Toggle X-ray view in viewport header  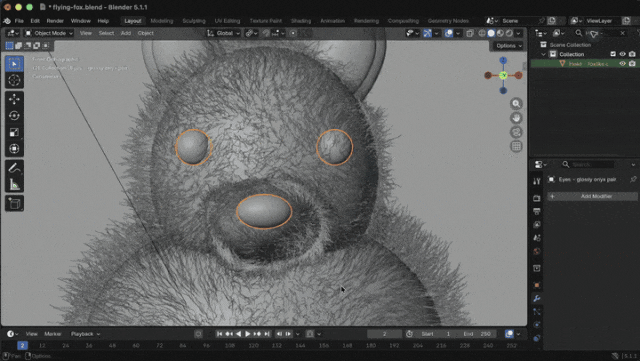[x=470, y=33]
